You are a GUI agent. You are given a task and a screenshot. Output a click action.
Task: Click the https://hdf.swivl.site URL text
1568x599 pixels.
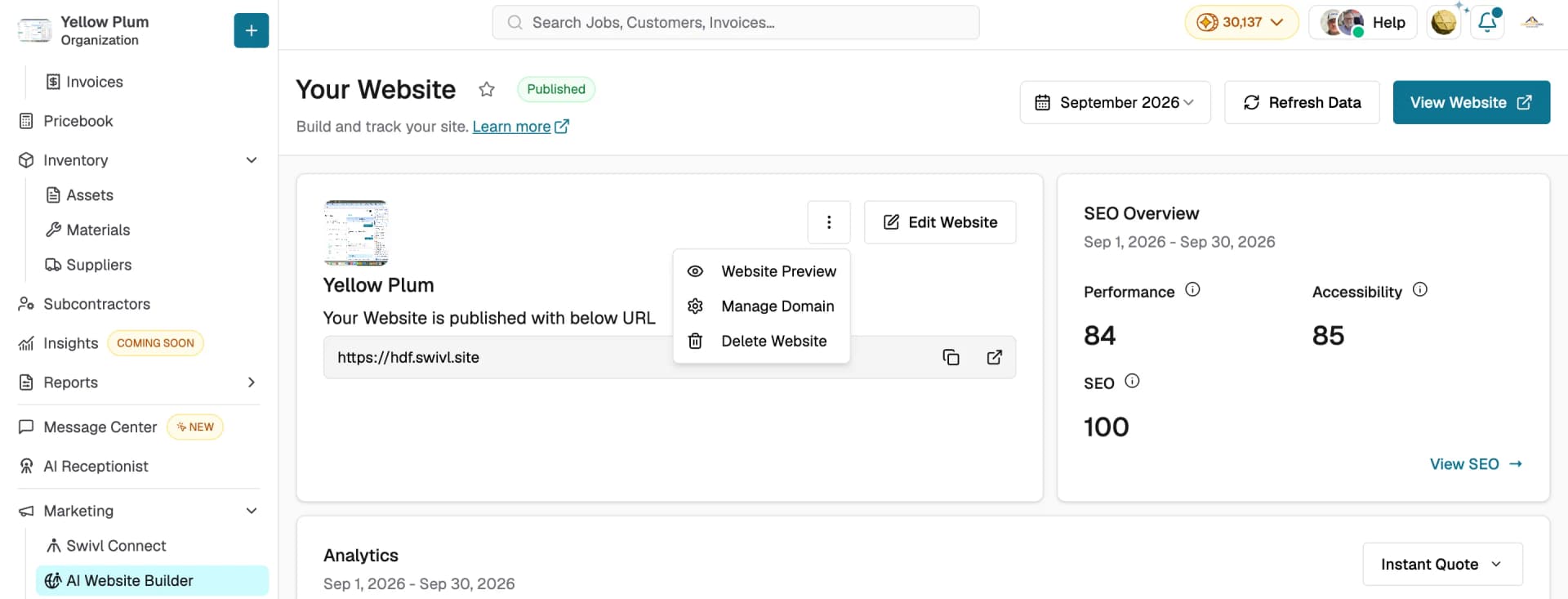point(408,357)
